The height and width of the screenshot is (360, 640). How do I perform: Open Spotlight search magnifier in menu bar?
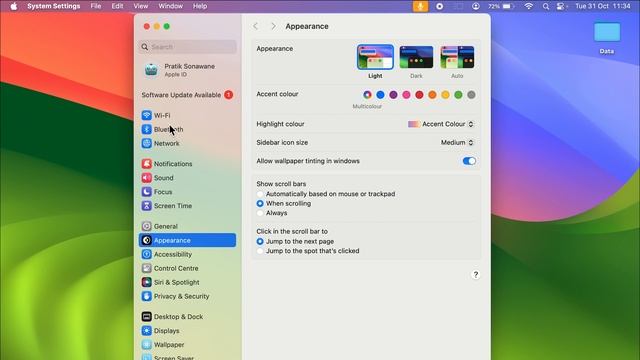[x=546, y=6]
